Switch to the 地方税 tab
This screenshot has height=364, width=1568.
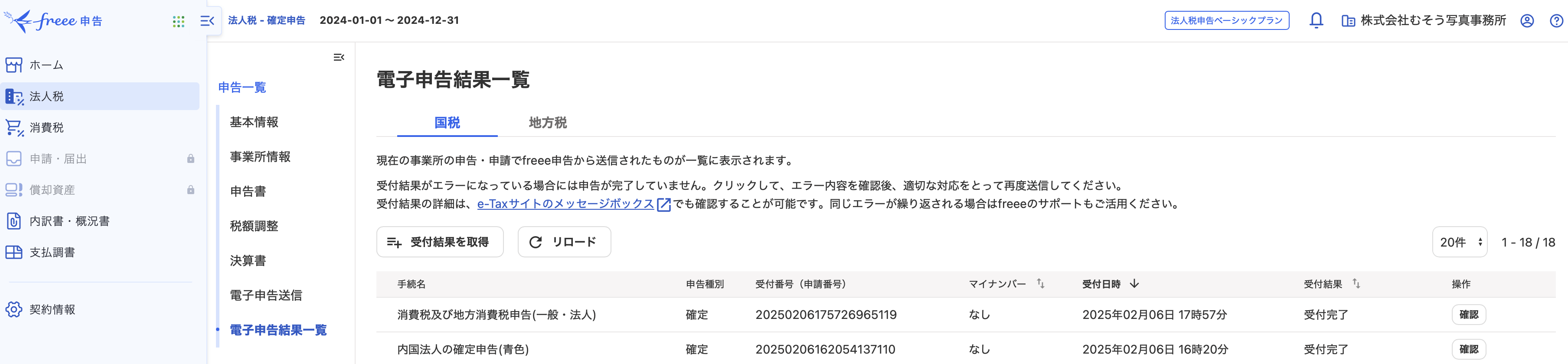point(547,123)
